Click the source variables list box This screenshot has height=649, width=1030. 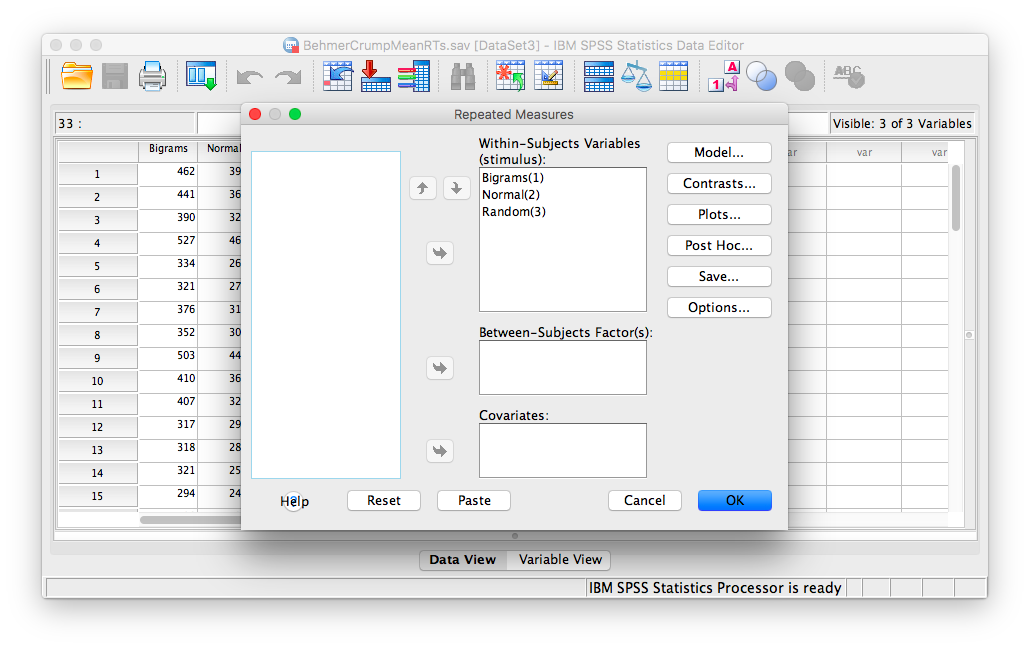tap(326, 315)
